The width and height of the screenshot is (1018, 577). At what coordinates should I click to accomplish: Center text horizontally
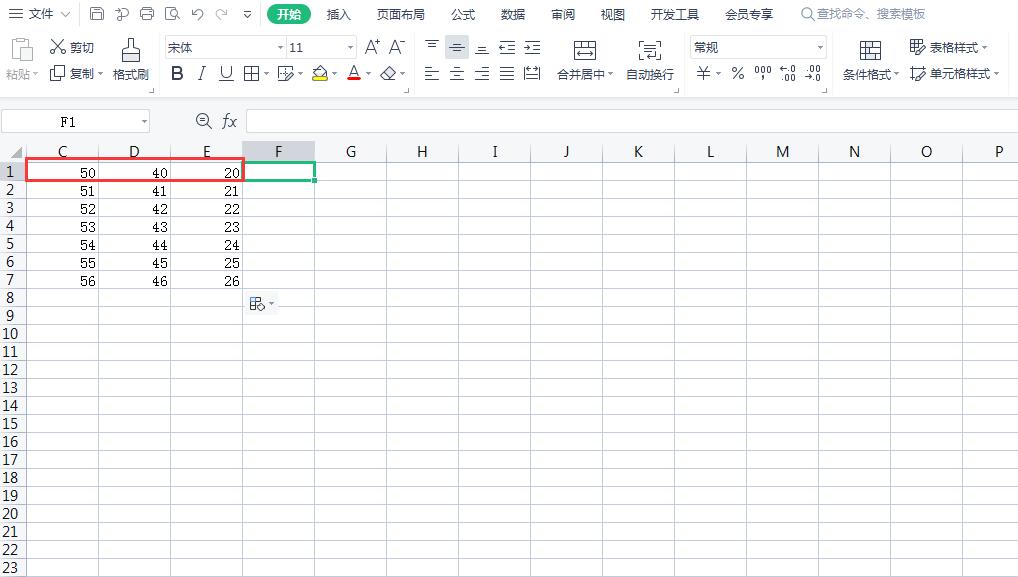[x=456, y=74]
